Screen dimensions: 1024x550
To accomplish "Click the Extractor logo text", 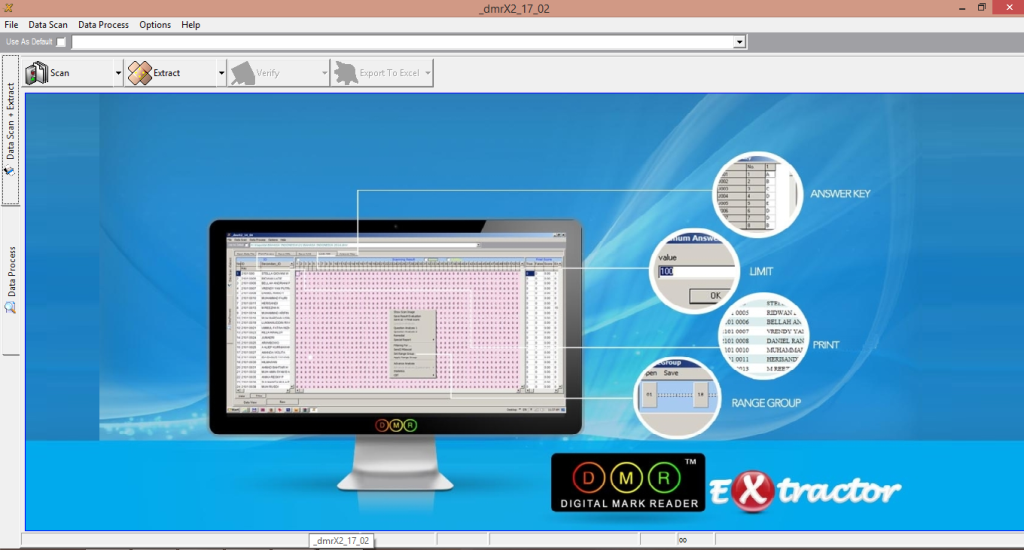I will pos(805,491).
